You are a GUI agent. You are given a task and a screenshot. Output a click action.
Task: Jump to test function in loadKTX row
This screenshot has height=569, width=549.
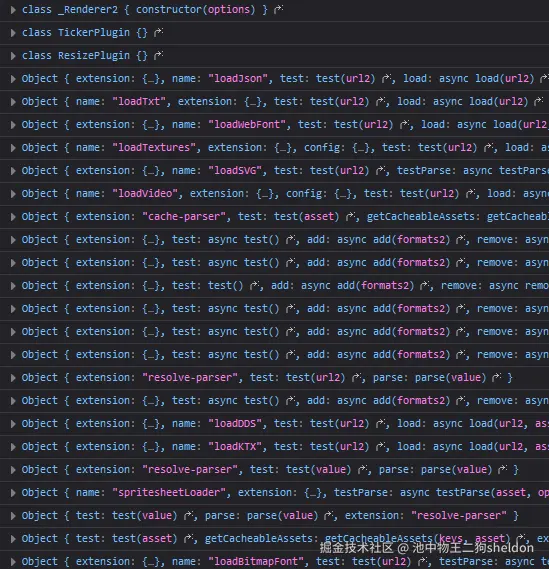[x=380, y=446]
